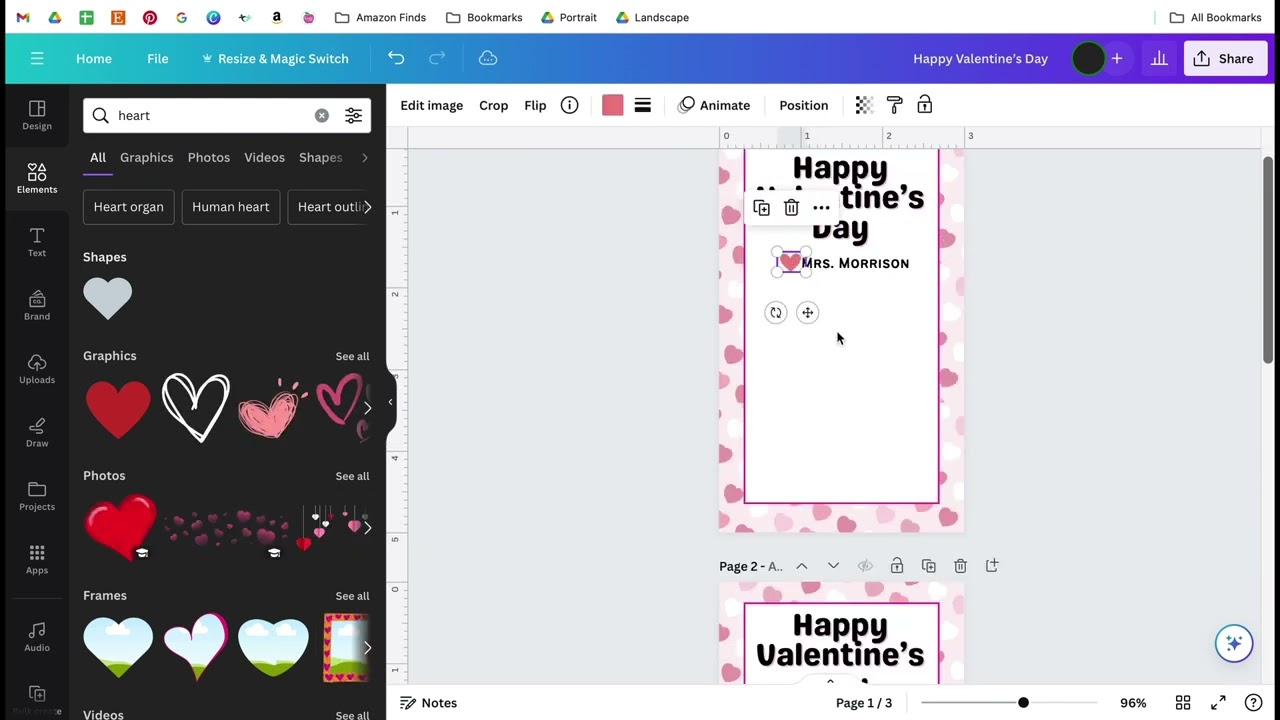Select the Draw tool in sidebar
1280x720 pixels.
click(x=37, y=432)
